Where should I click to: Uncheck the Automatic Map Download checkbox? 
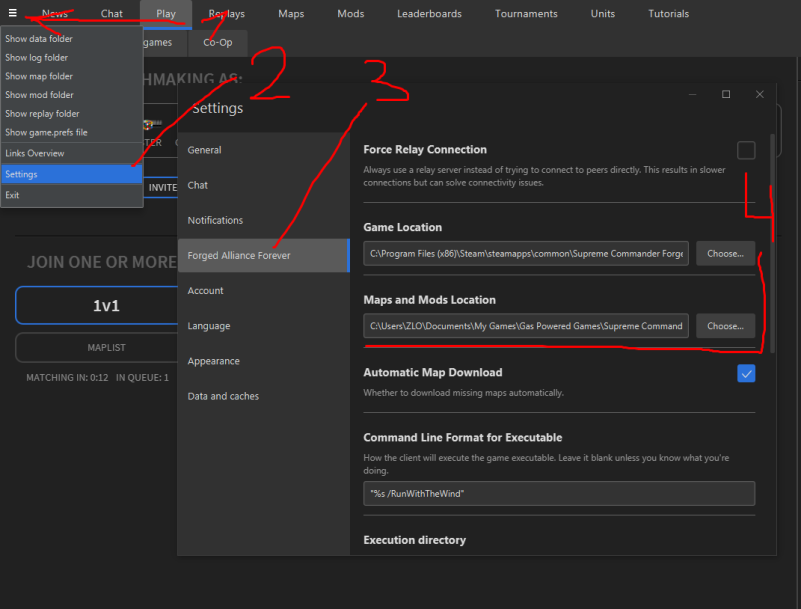pos(746,373)
